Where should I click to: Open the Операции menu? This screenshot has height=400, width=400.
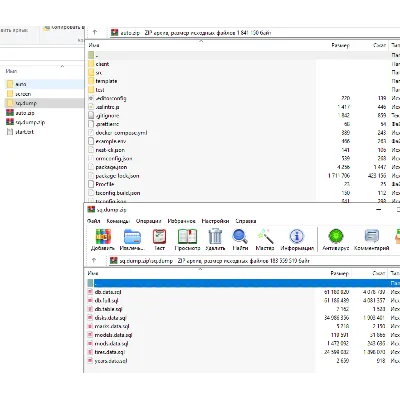click(148, 221)
